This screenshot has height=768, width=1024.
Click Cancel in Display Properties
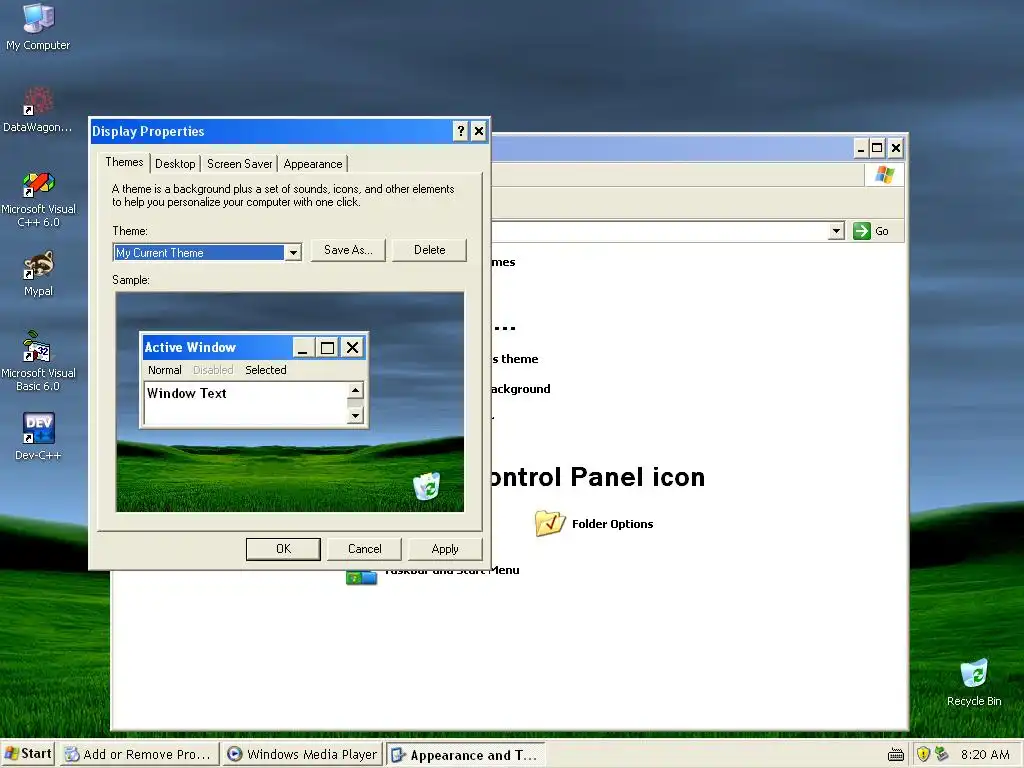coord(364,549)
